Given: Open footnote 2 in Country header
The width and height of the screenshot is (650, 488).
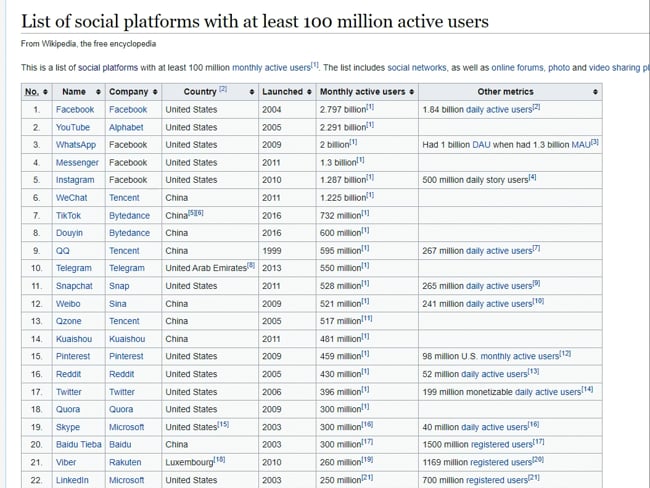Looking at the screenshot, I should pos(223,89).
